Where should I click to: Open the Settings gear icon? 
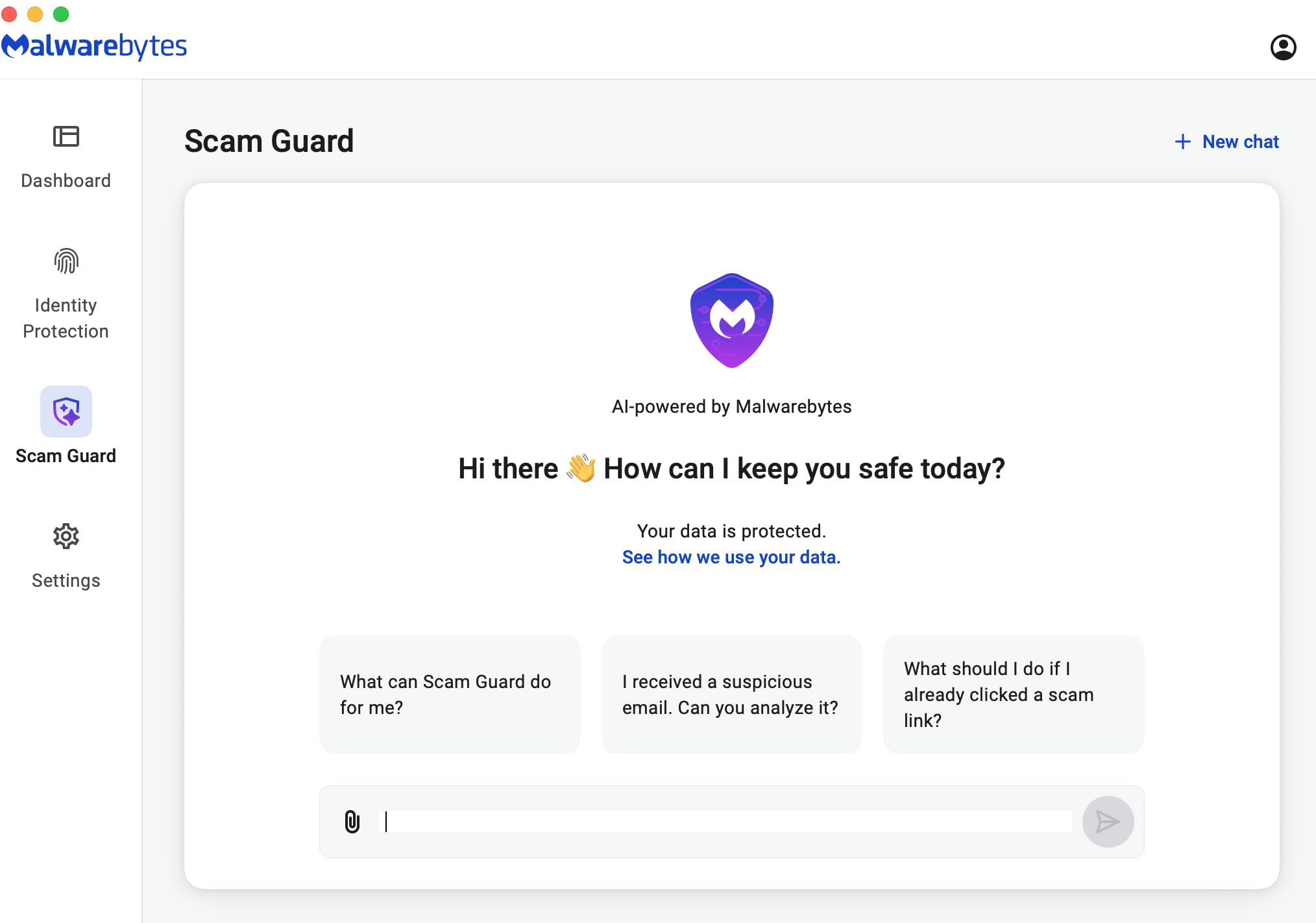click(x=66, y=536)
